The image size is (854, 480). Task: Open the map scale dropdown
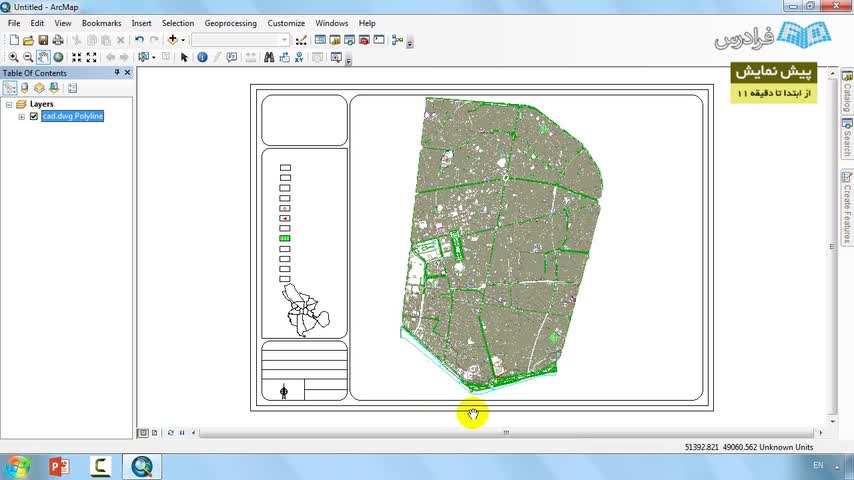(x=285, y=40)
